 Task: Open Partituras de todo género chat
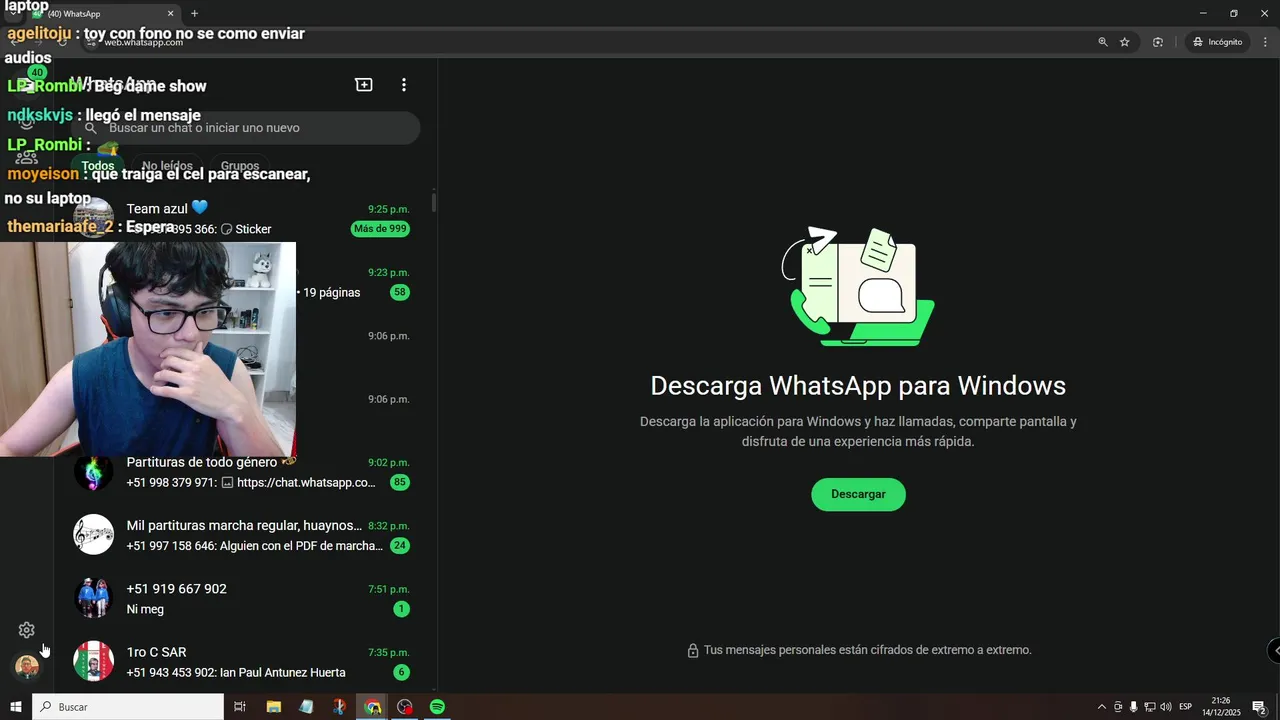point(245,472)
